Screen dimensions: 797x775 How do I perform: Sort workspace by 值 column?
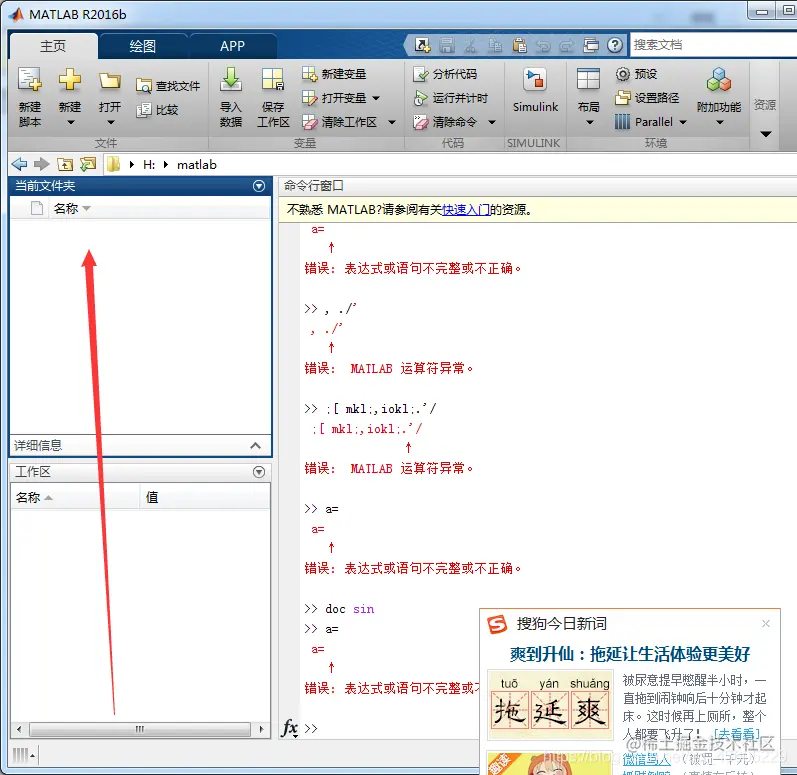point(205,497)
